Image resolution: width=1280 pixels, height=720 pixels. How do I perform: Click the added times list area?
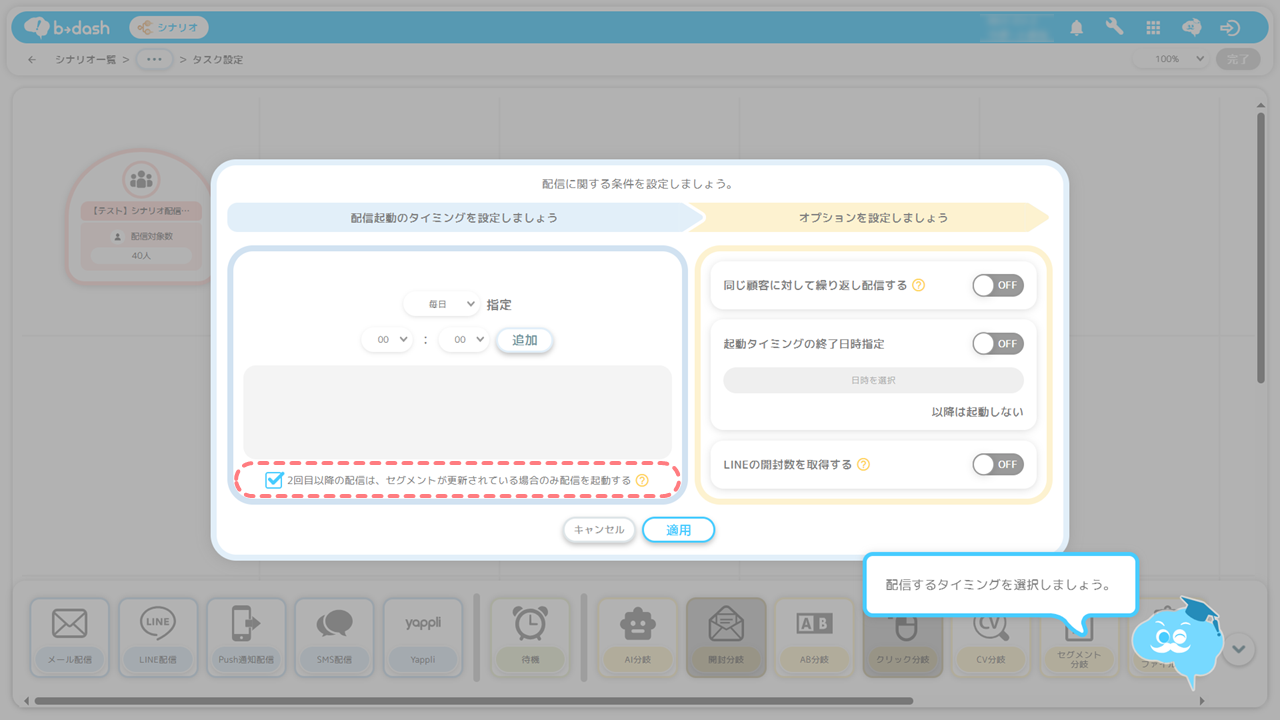tap(457, 412)
